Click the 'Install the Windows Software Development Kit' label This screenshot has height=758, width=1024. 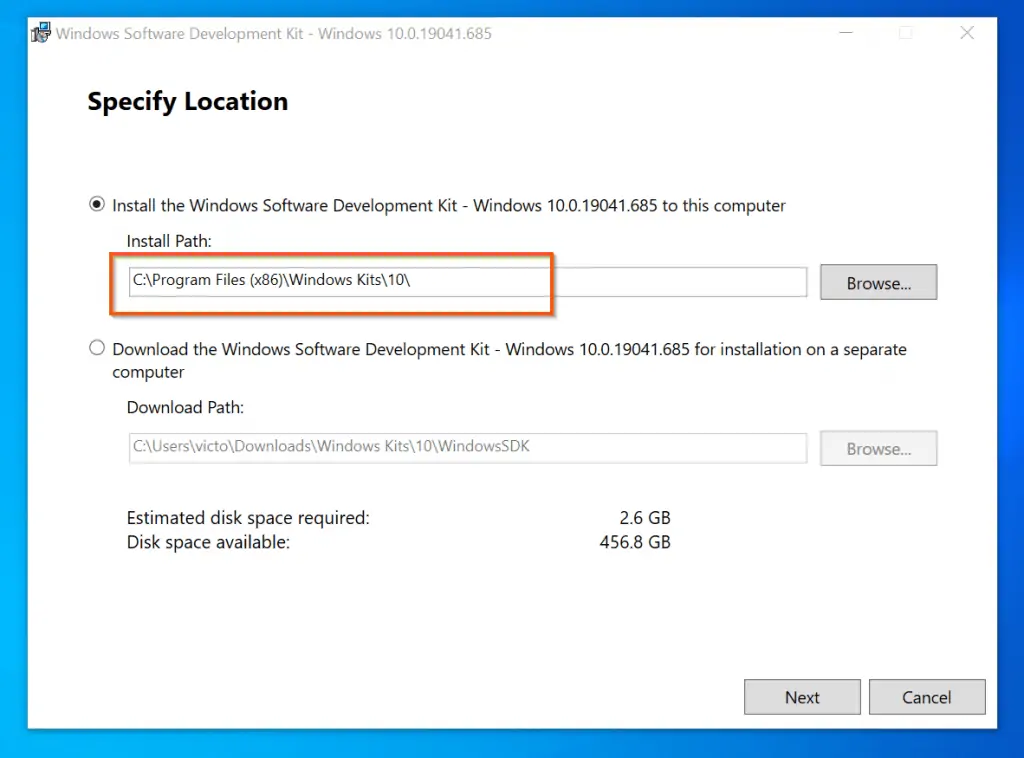click(x=448, y=206)
